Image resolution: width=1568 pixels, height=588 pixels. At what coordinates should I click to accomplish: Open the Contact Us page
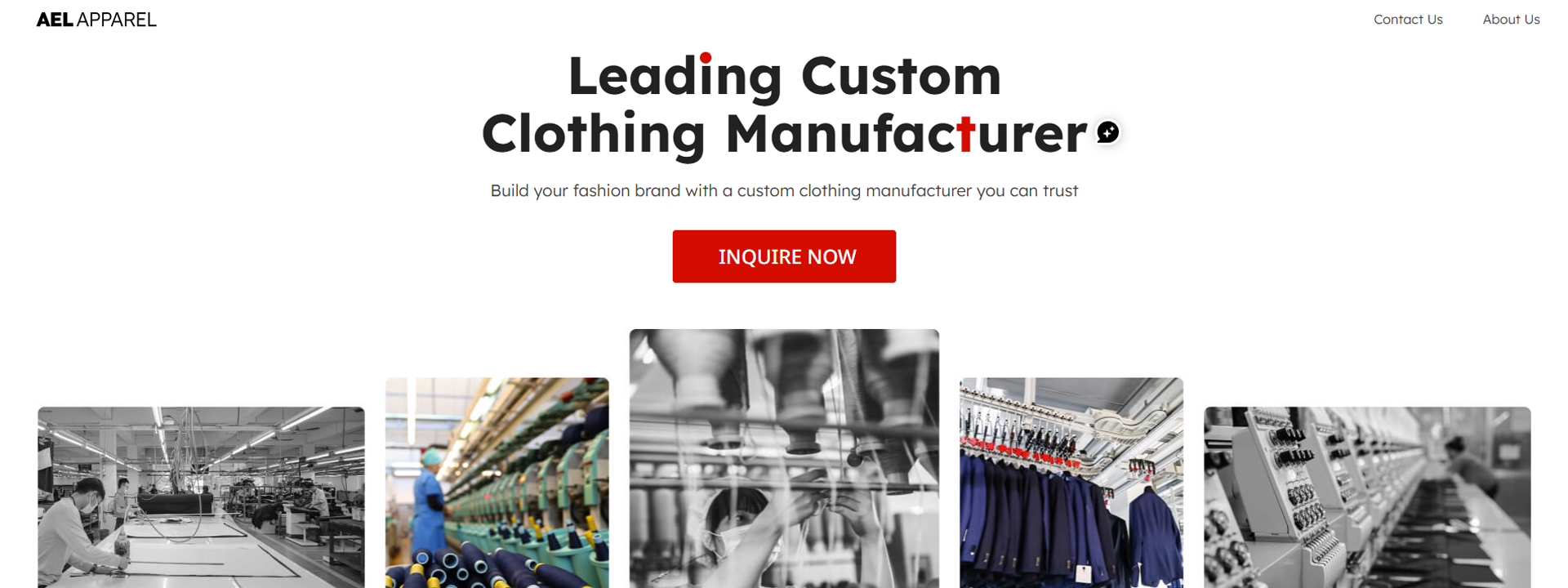[1408, 20]
